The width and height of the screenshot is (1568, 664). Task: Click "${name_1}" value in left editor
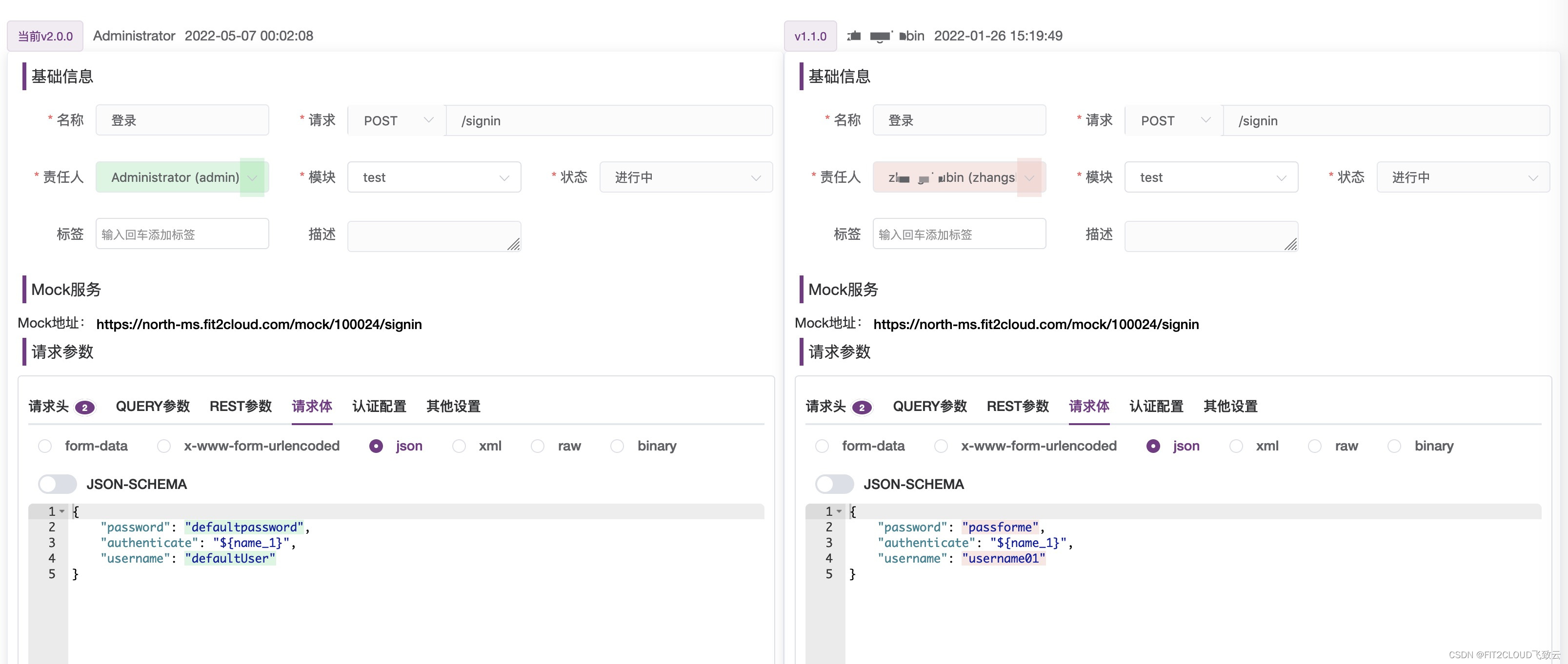click(x=251, y=543)
